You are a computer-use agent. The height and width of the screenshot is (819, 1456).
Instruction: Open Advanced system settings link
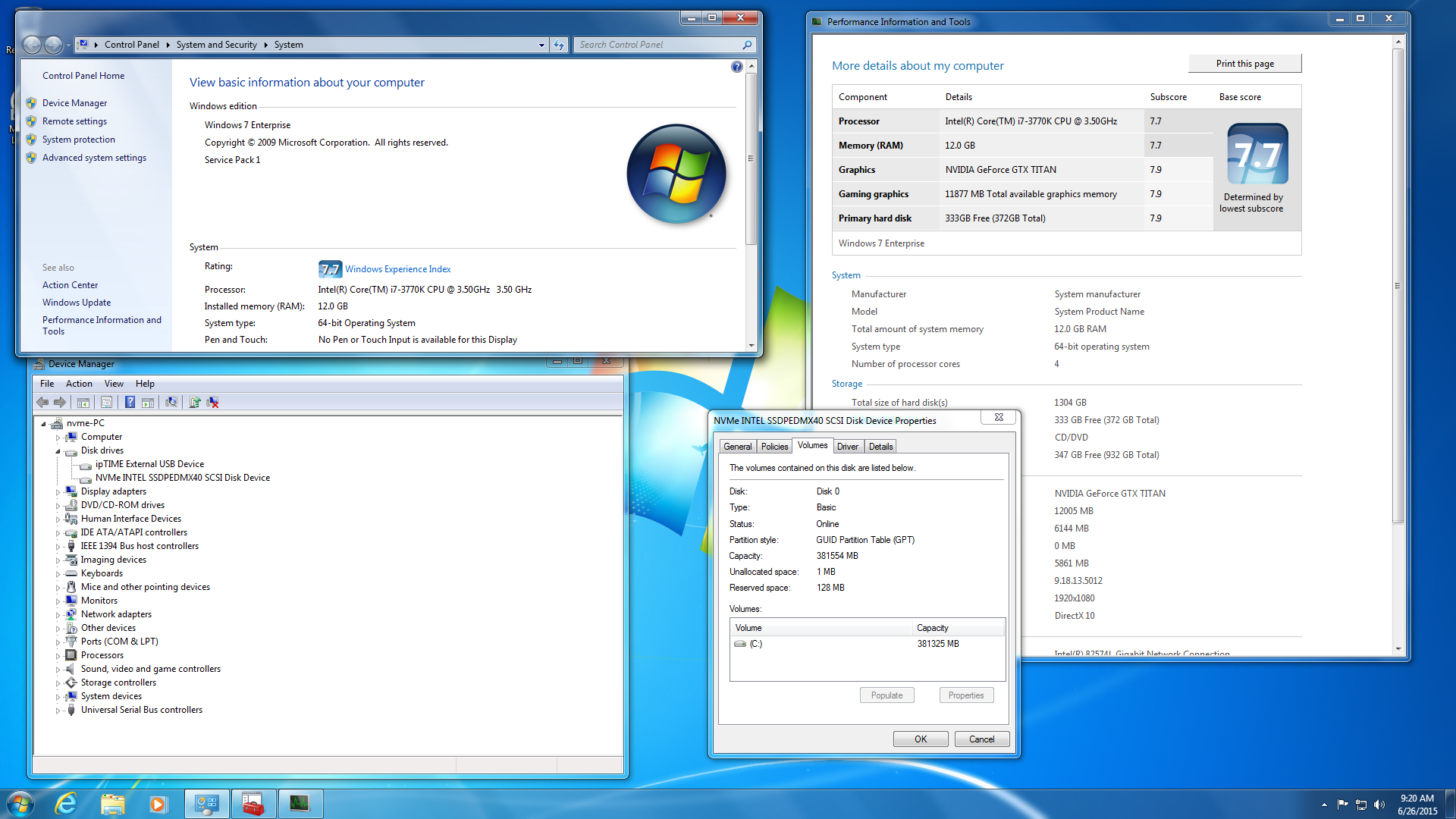(x=94, y=158)
